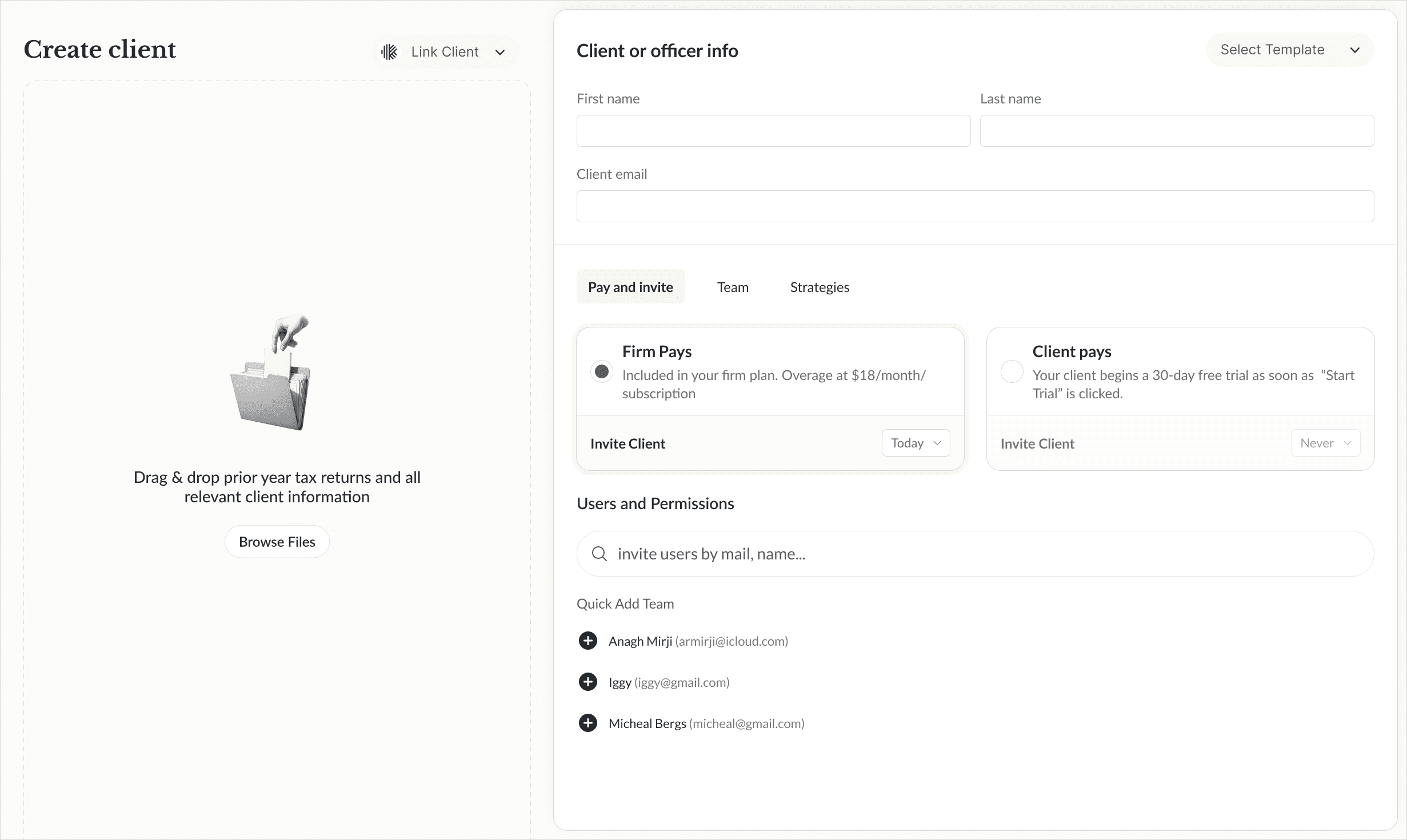Add Iggy via plus icon
Screen dimensions: 1407x840
click(x=587, y=682)
